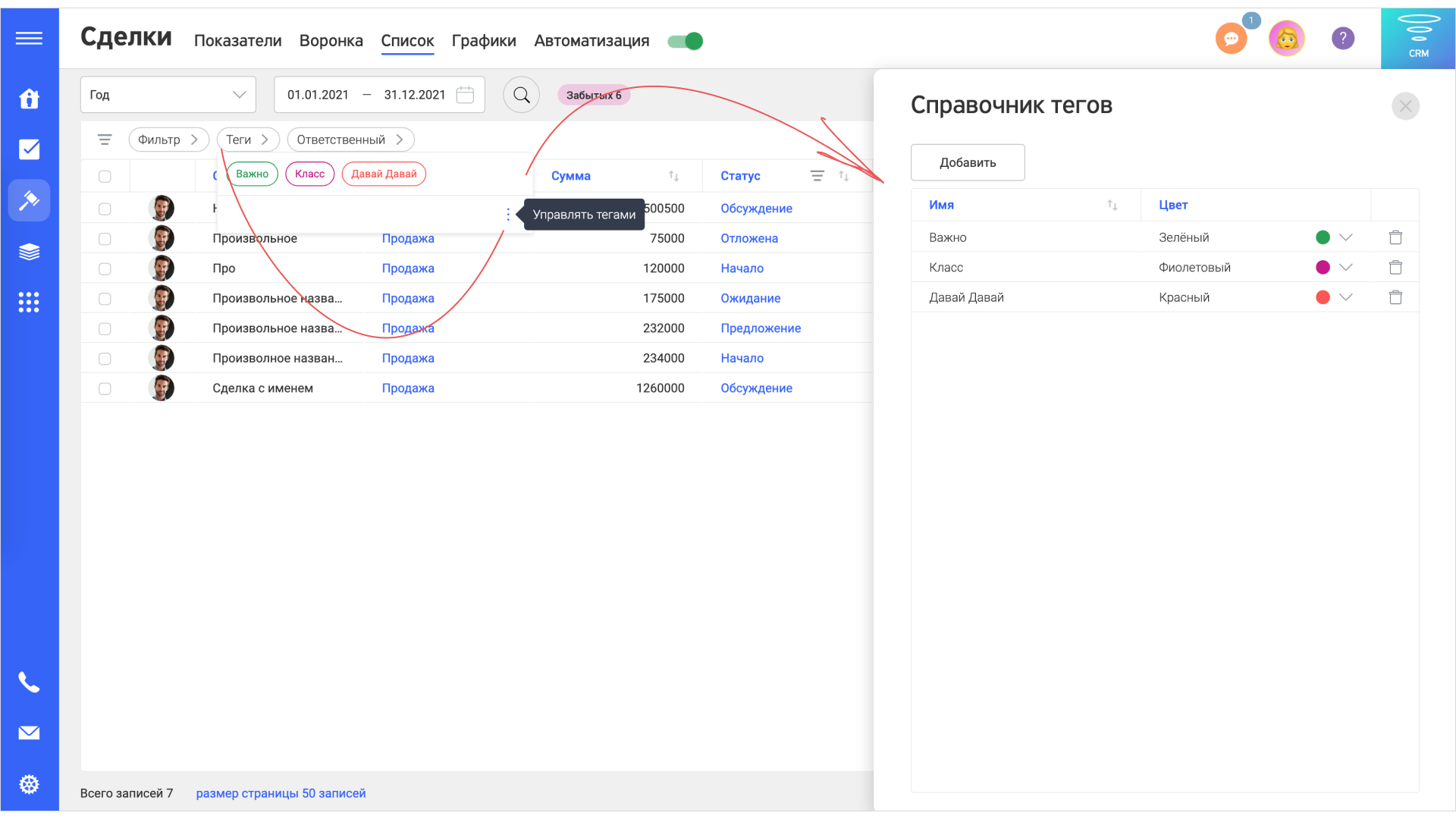Screen dimensions: 1456x819
Task: Open the settings gear in sidebar
Action: [29, 784]
